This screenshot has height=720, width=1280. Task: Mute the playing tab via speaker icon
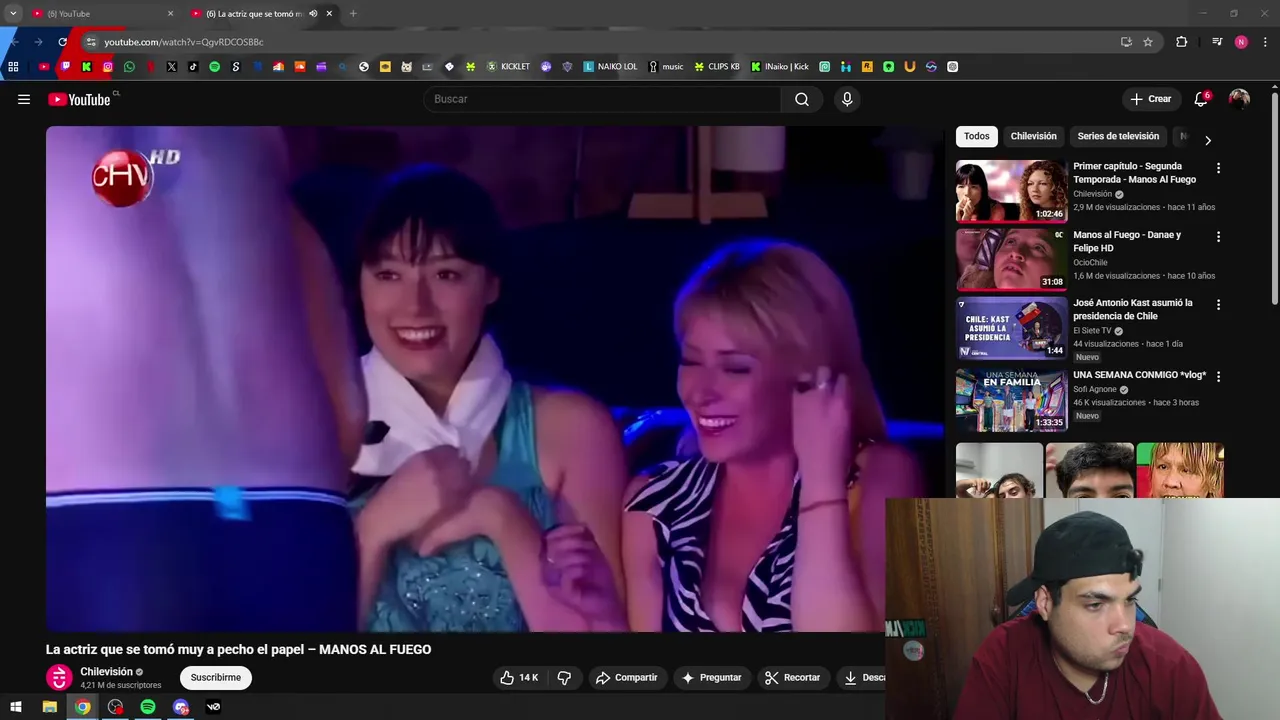click(x=313, y=14)
